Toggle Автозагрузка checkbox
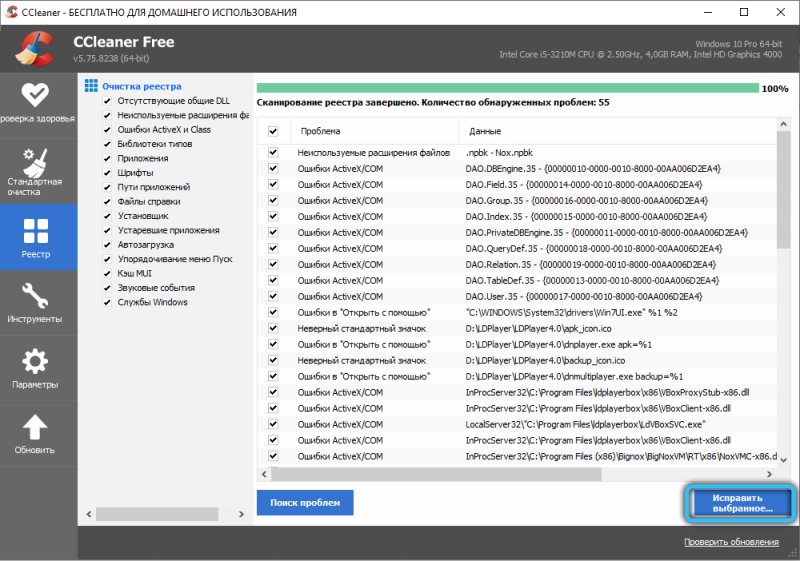The width and height of the screenshot is (800, 561). (107, 245)
